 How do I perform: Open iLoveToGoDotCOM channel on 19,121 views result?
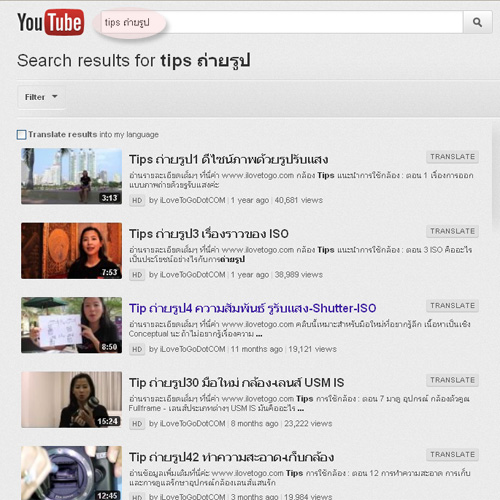pyautogui.click(x=193, y=349)
